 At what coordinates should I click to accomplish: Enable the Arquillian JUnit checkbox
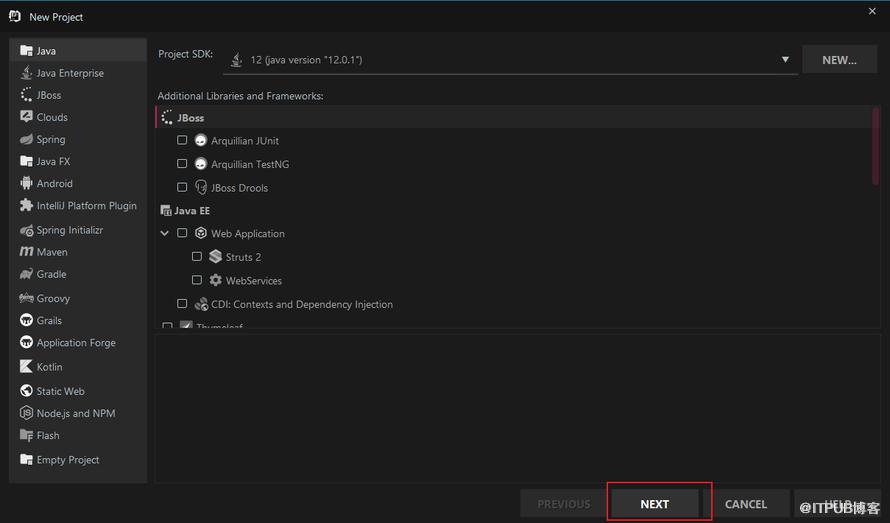coord(182,140)
